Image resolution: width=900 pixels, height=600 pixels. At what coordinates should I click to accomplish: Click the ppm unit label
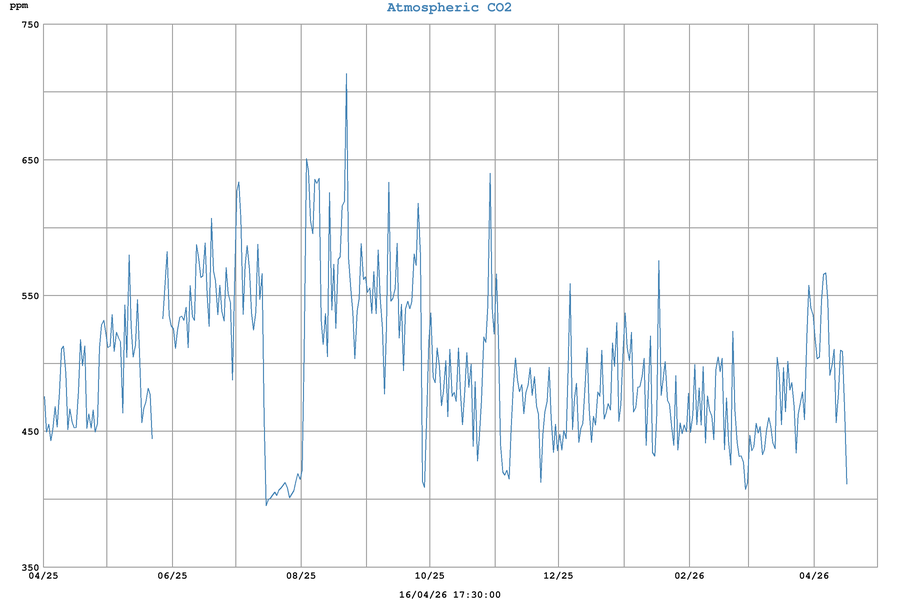pos(19,7)
